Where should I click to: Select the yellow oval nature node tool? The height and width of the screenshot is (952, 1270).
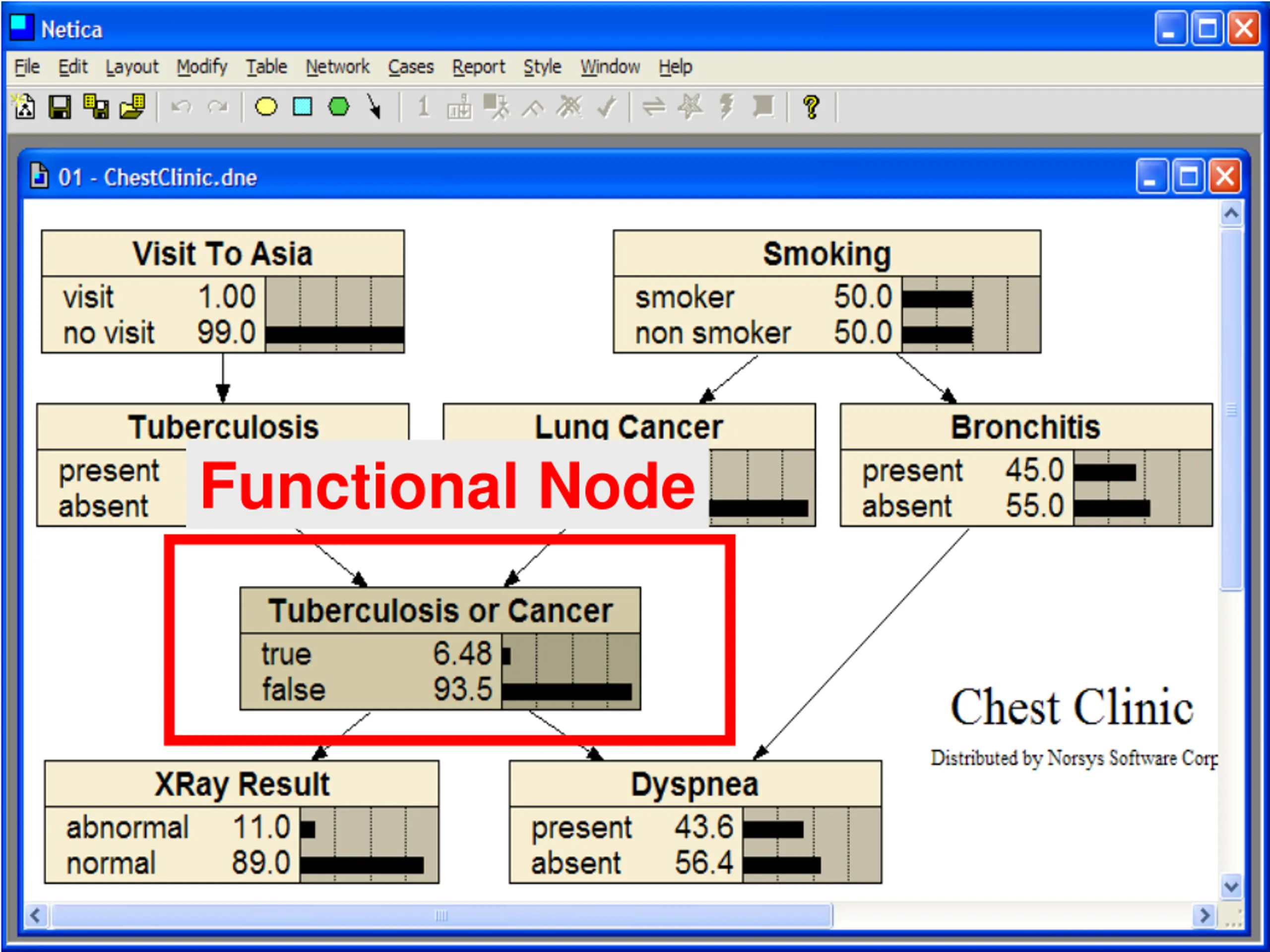pyautogui.click(x=266, y=107)
